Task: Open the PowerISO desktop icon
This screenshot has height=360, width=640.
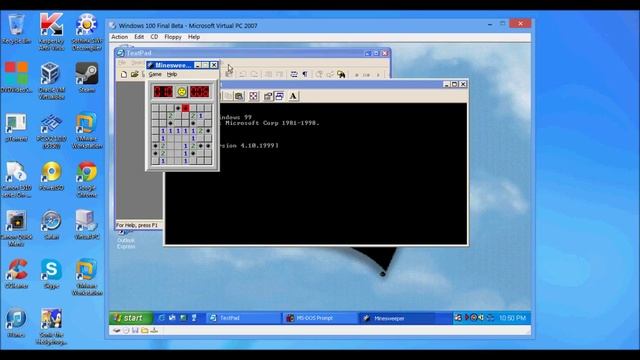Action: pyautogui.click(x=51, y=176)
